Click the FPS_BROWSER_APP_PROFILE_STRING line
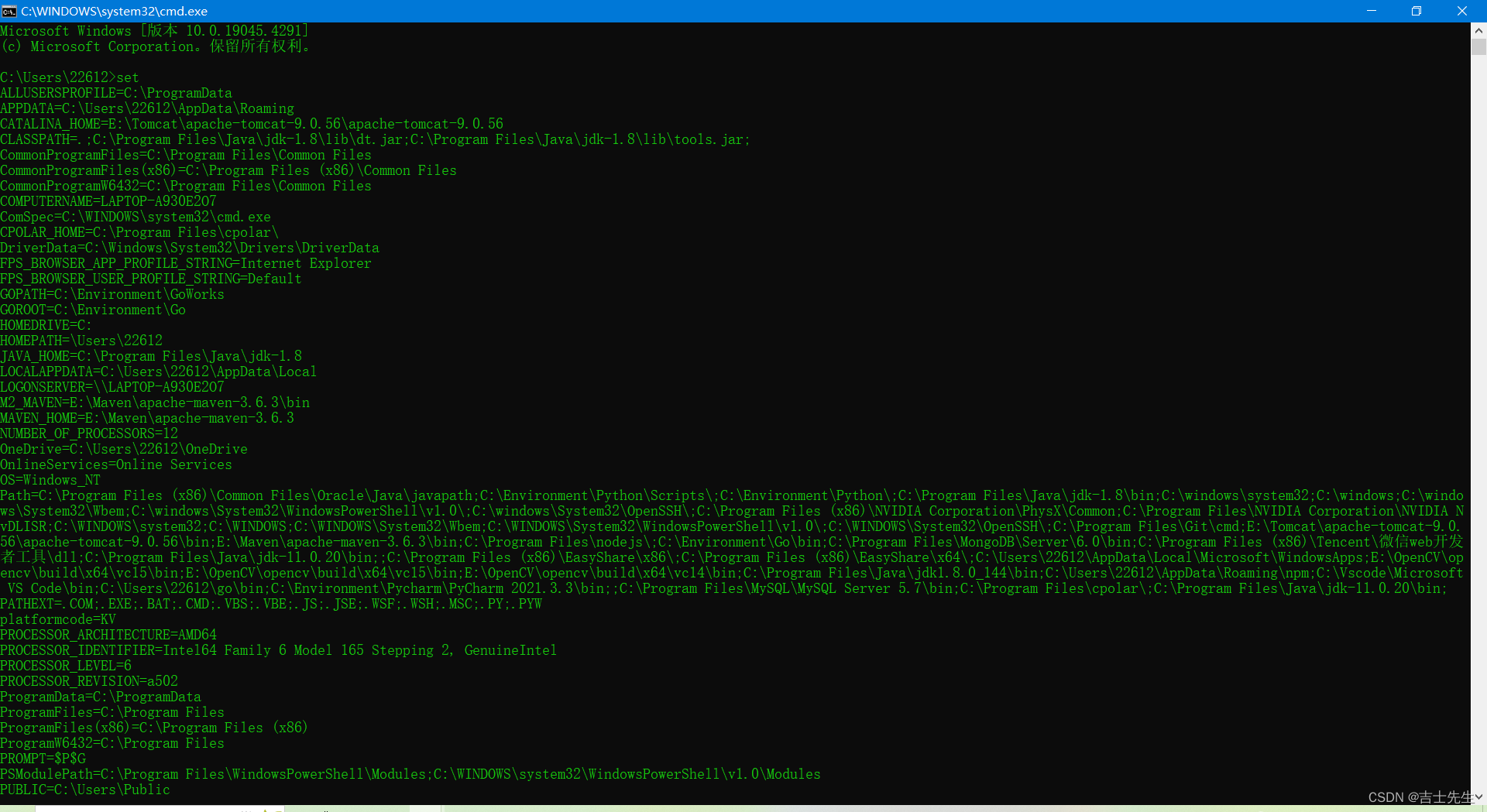Image resolution: width=1487 pixels, height=812 pixels. [186, 263]
